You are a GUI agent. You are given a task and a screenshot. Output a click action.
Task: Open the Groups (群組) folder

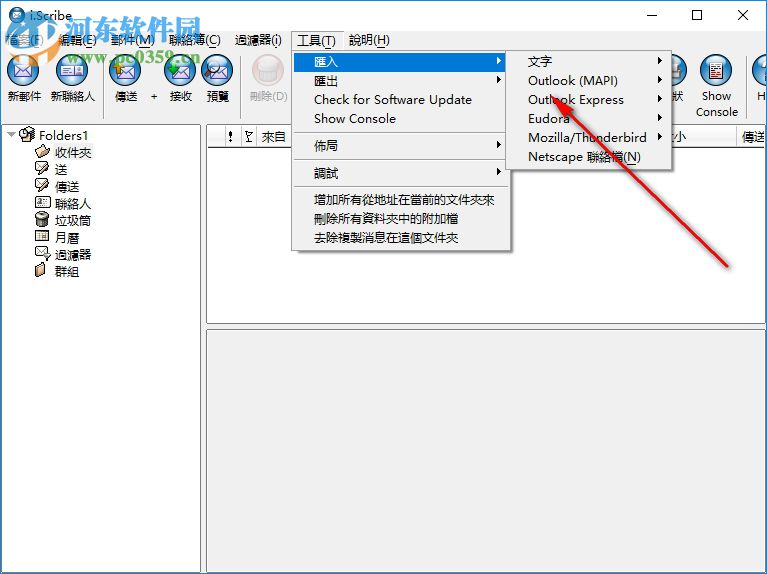(x=67, y=271)
